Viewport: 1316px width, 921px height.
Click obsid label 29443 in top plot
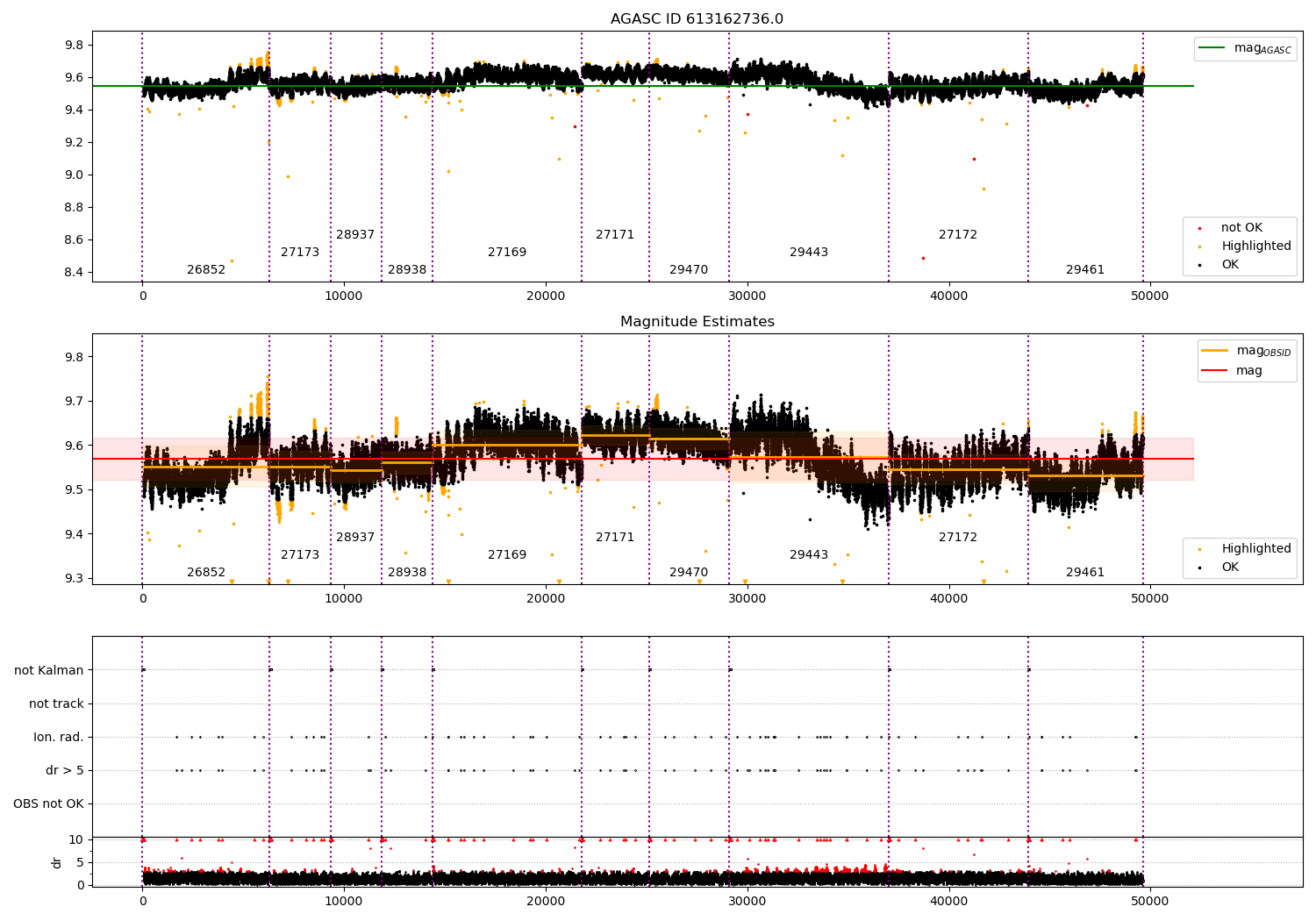809,253
